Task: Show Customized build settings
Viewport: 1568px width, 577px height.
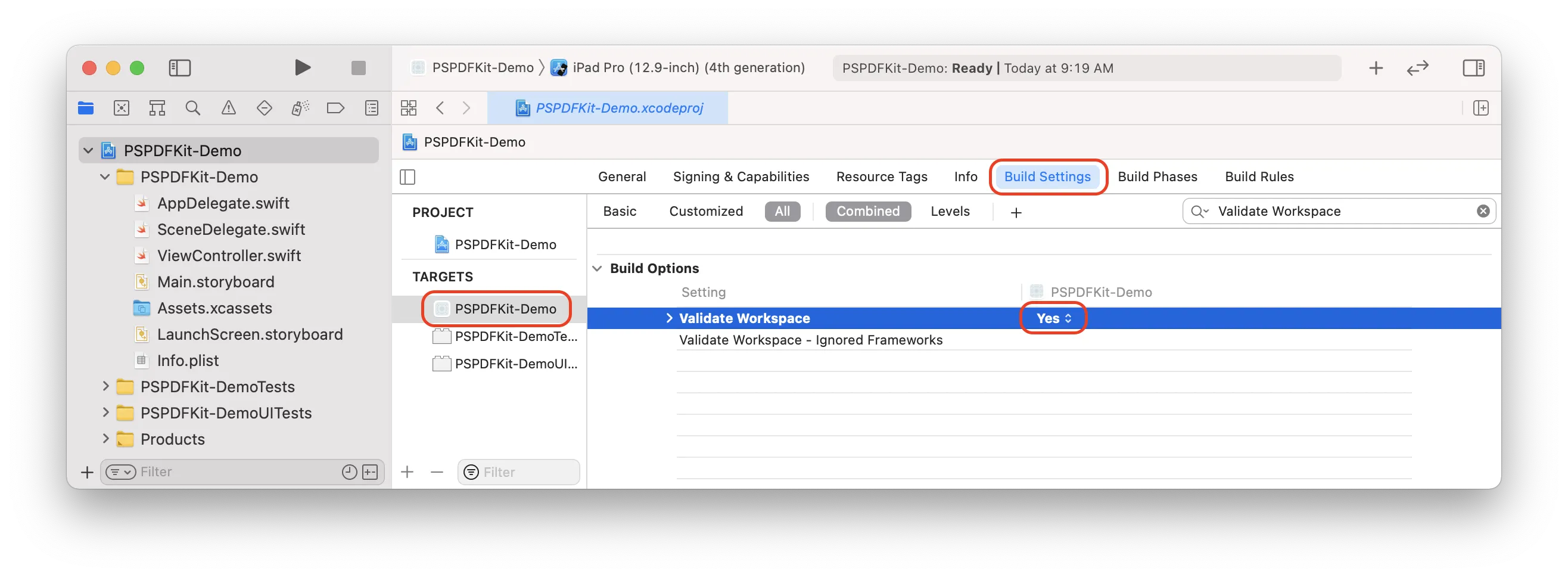Action: (x=706, y=212)
